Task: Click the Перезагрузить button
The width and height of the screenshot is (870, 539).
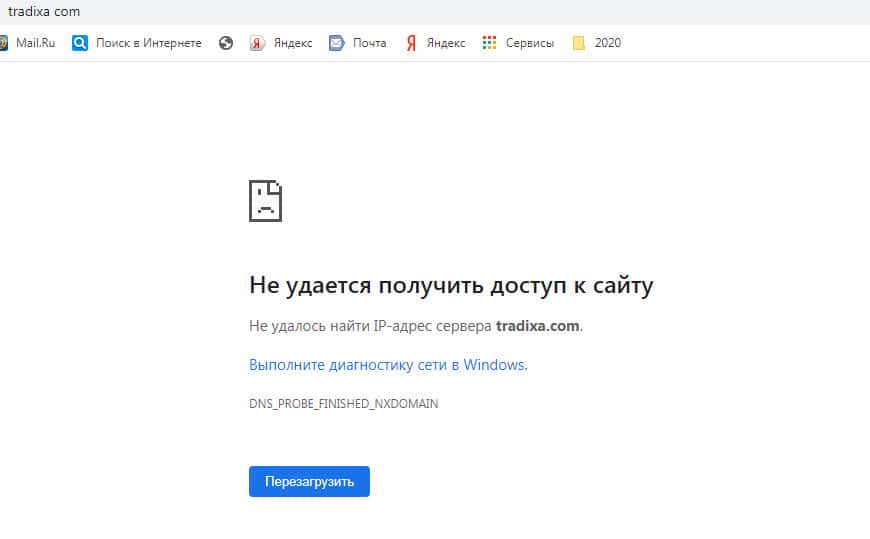Action: coord(309,481)
